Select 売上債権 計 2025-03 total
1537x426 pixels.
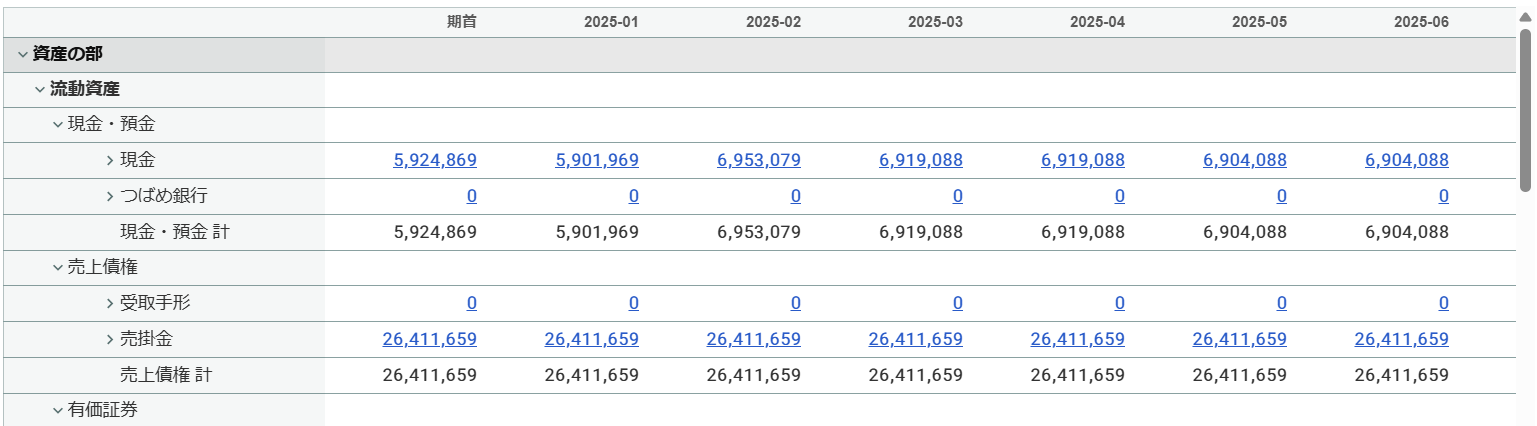pyautogui.click(x=916, y=375)
